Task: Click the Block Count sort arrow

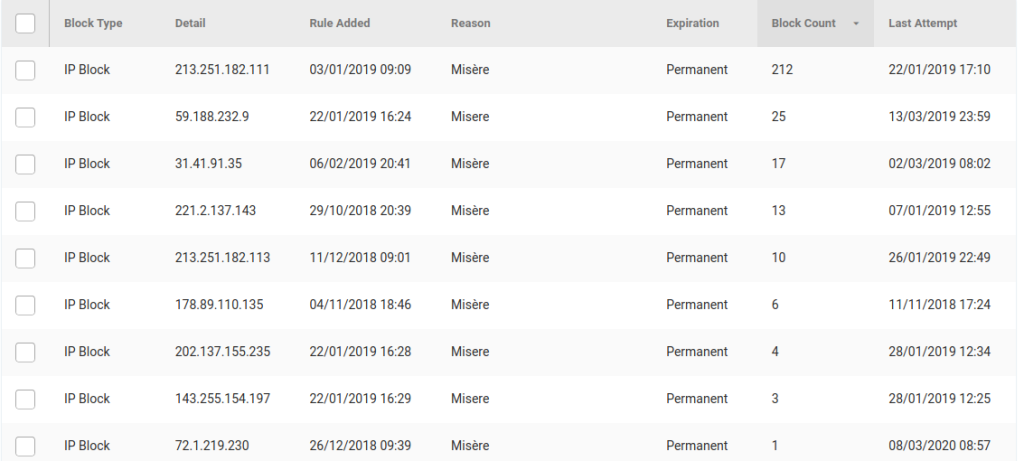Action: click(x=856, y=24)
